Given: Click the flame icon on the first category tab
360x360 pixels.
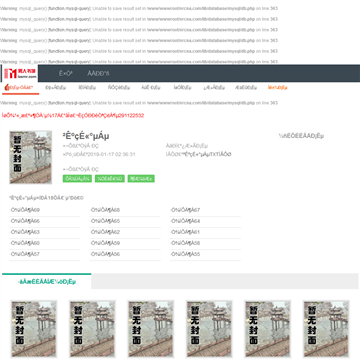Looking at the screenshot, I should [6, 87].
